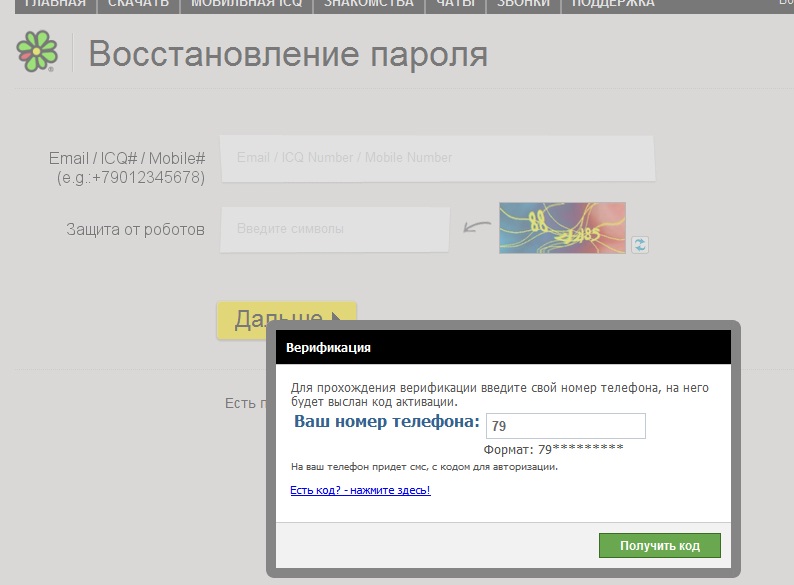Click the 'Введите символы' captcha field
This screenshot has height=585, width=794.
pyautogui.click(x=335, y=229)
